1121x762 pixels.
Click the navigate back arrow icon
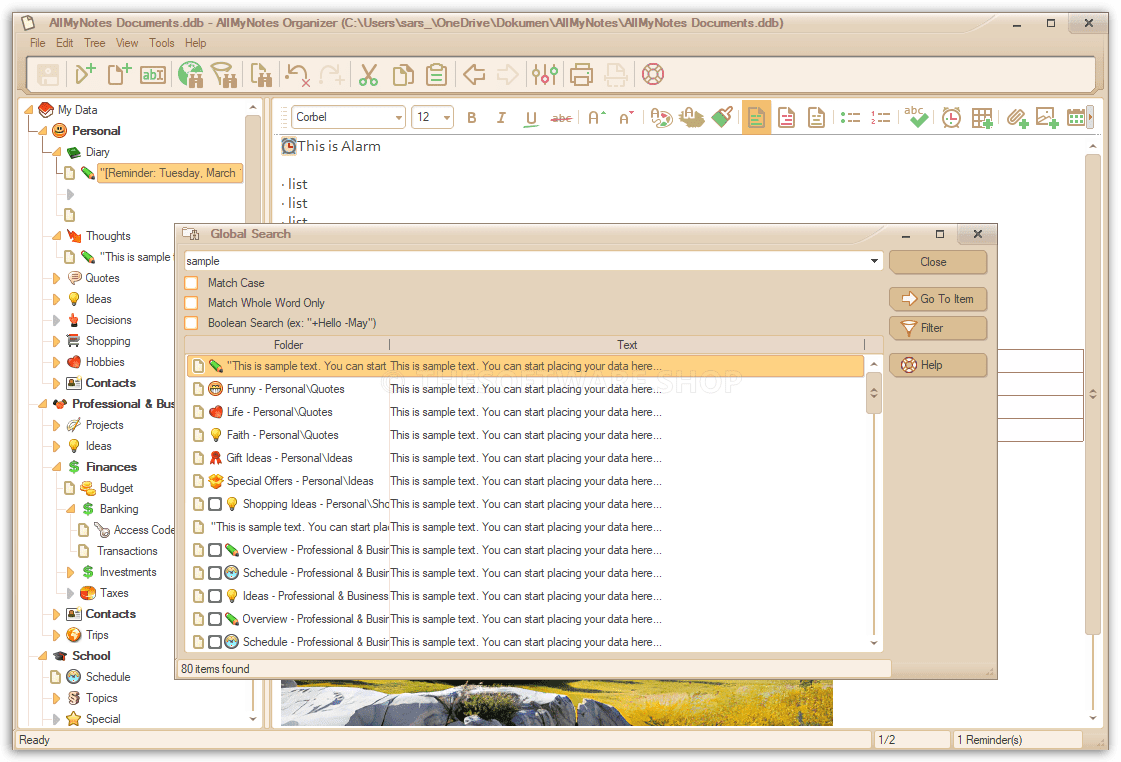point(474,74)
